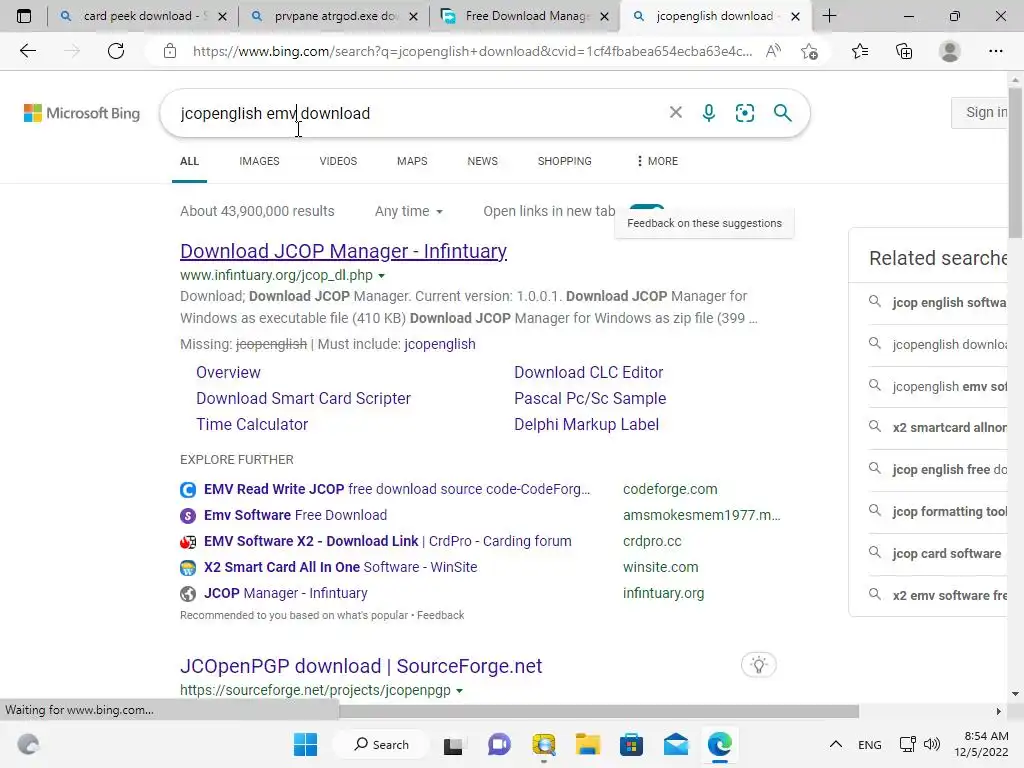The height and width of the screenshot is (768, 1024).
Task: Open the browser profile avatar
Action: [x=950, y=51]
